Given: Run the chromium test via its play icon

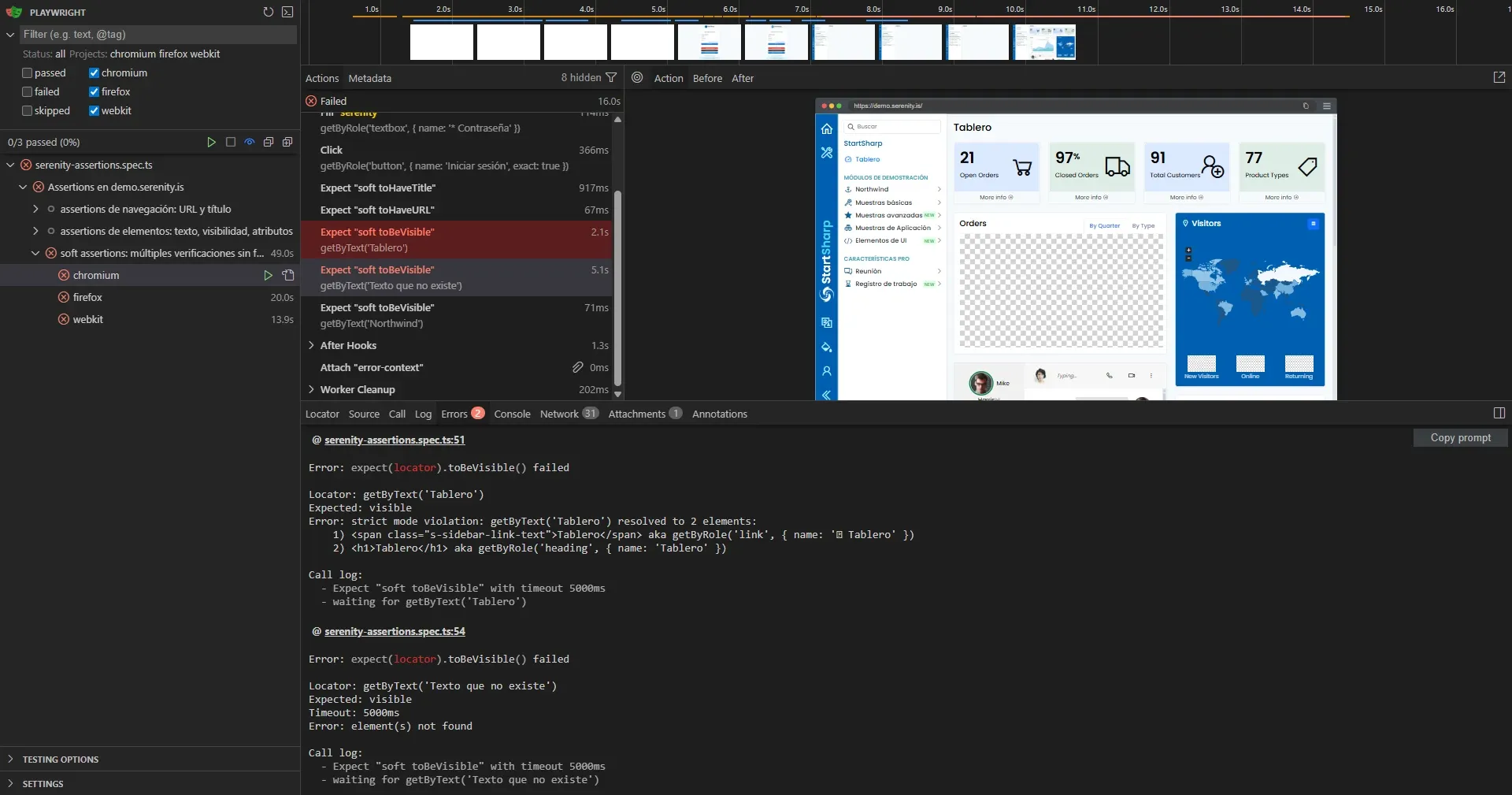Looking at the screenshot, I should click(269, 275).
